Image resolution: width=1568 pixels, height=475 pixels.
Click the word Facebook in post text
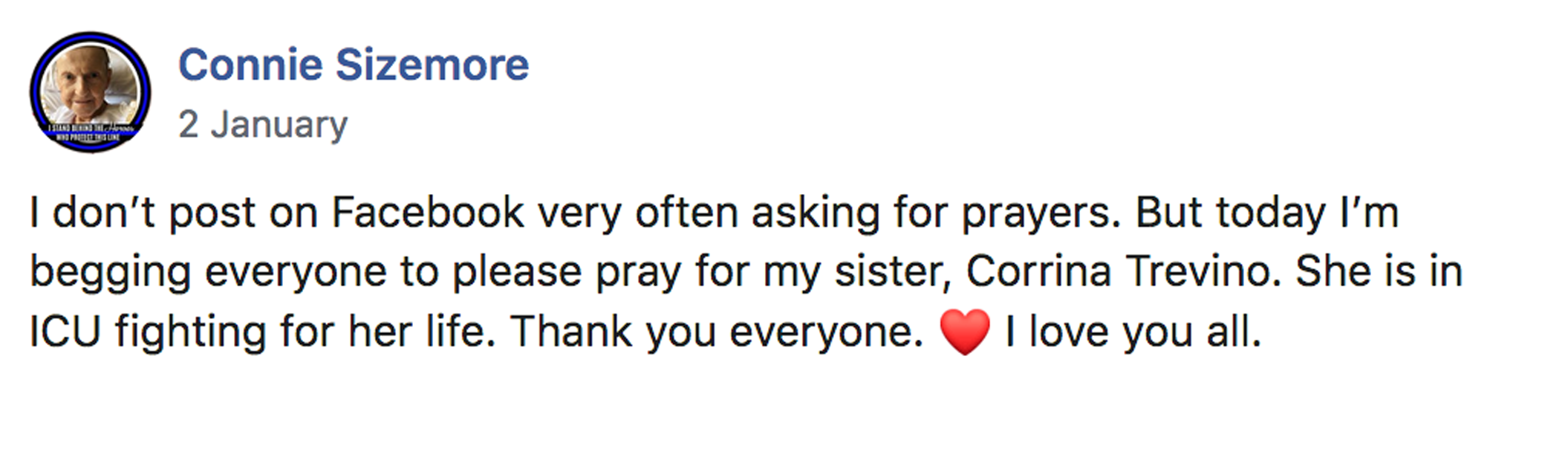click(428, 213)
